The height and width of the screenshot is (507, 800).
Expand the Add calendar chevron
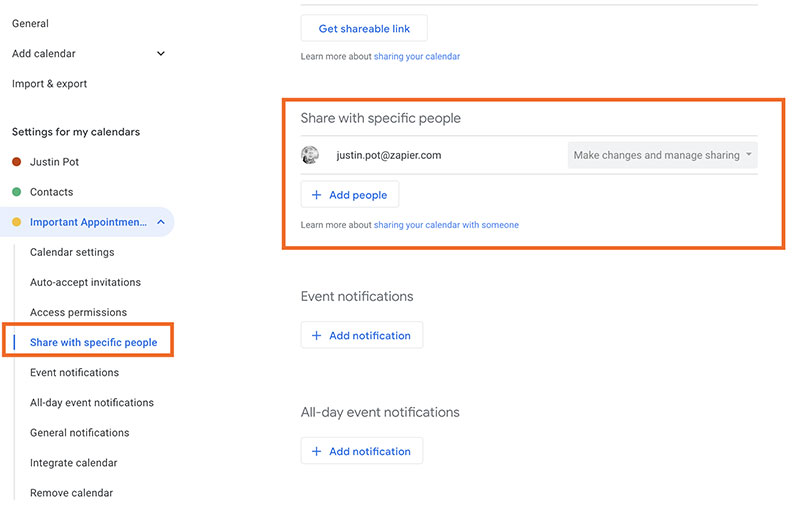(161, 54)
